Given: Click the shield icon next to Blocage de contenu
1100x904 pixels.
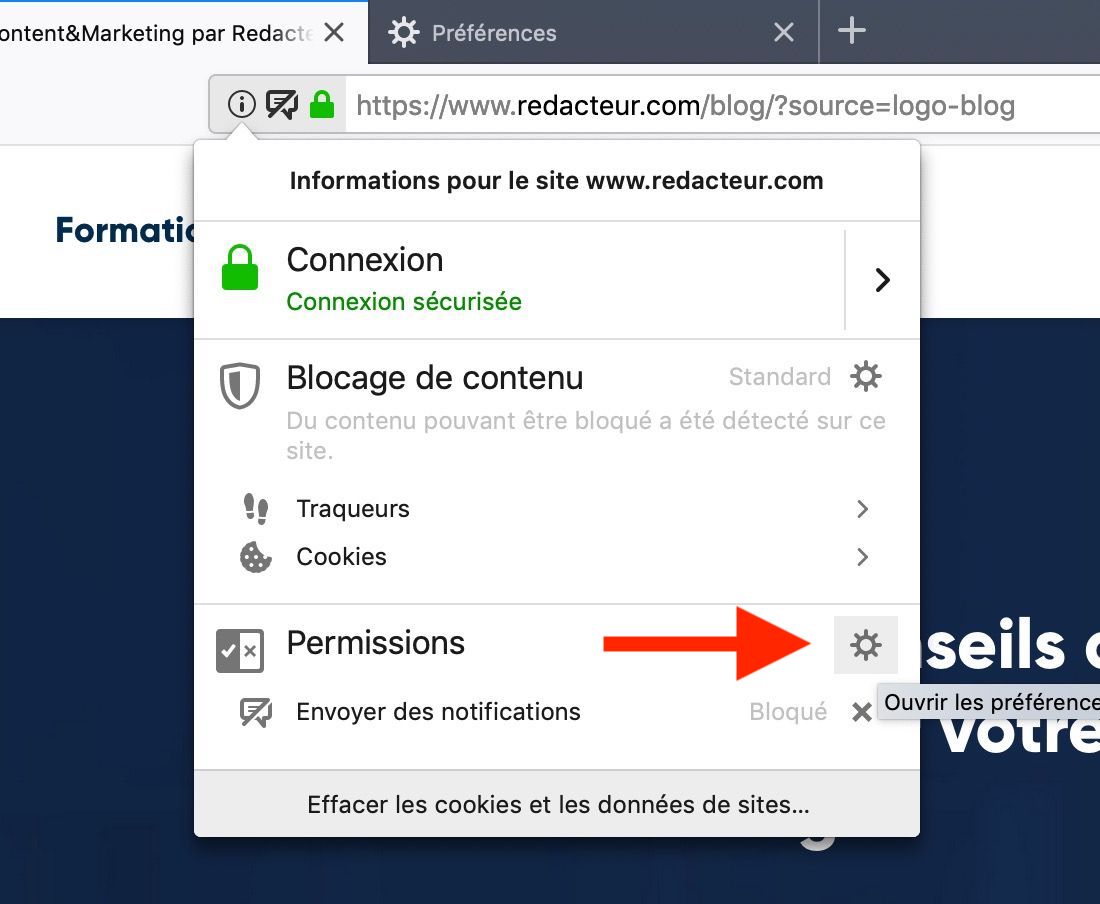Looking at the screenshot, I should [x=240, y=387].
